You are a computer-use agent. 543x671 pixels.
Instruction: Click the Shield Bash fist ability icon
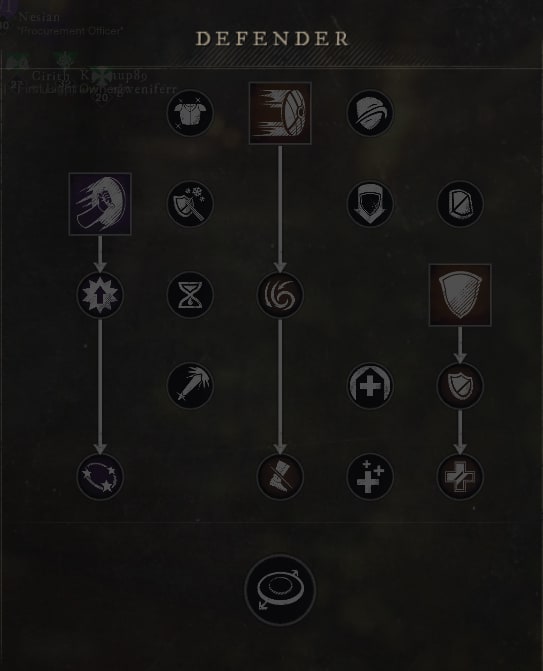click(x=100, y=204)
